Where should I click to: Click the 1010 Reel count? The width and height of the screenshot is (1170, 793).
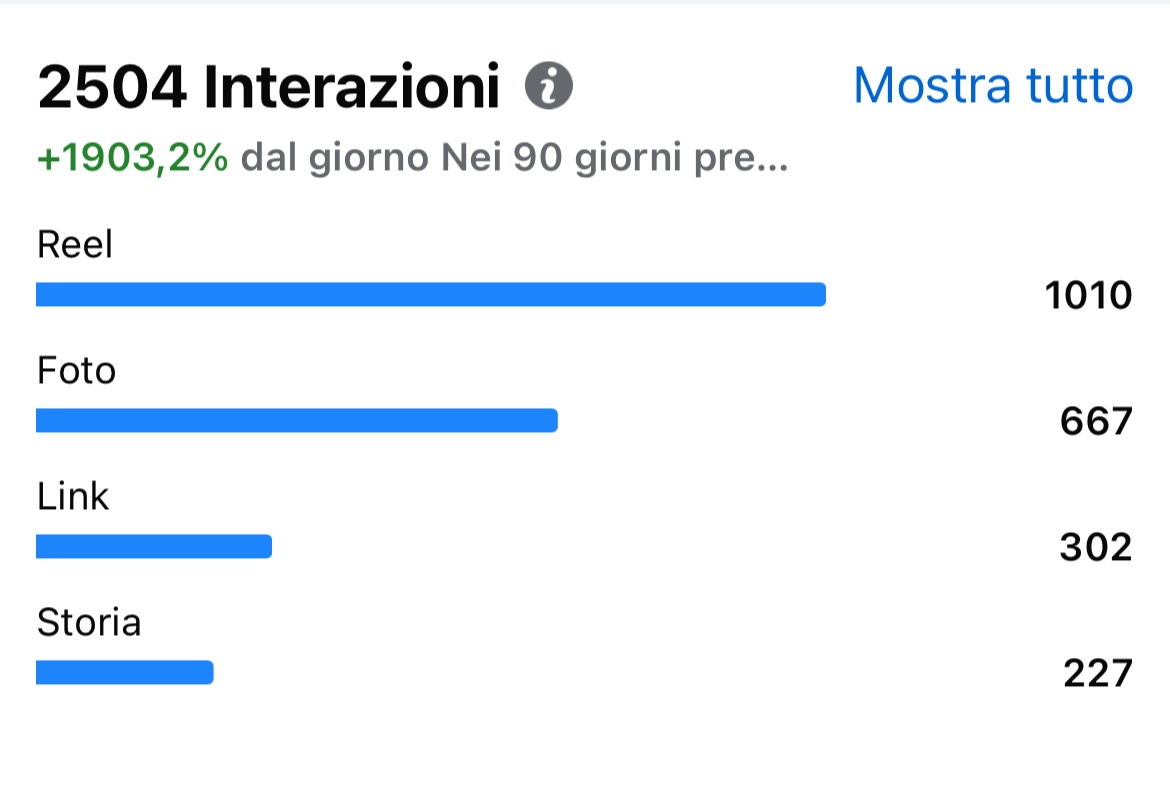coord(1089,295)
